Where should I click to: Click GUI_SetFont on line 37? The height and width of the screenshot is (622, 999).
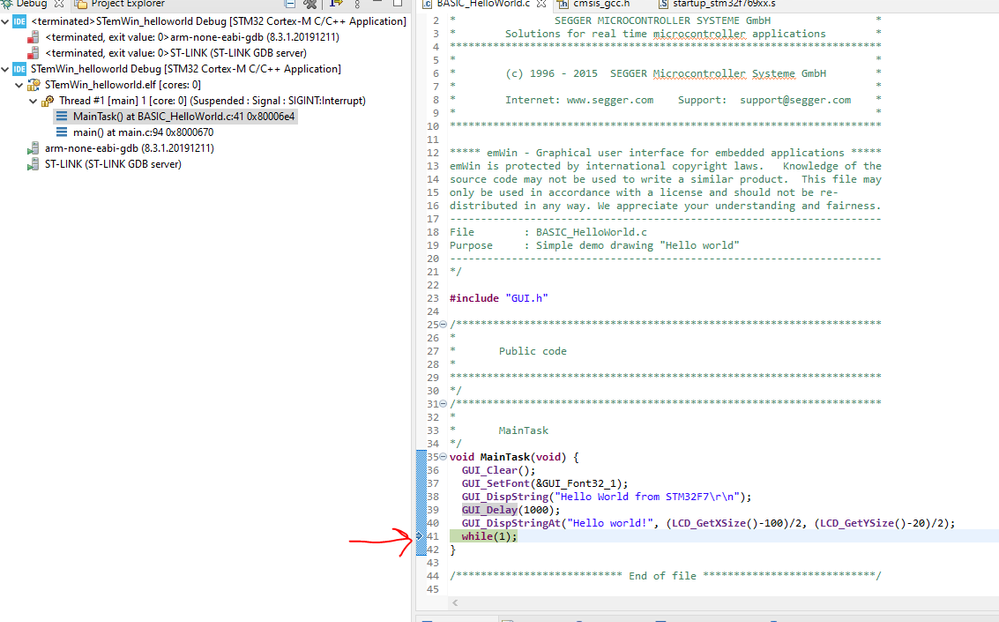496,484
